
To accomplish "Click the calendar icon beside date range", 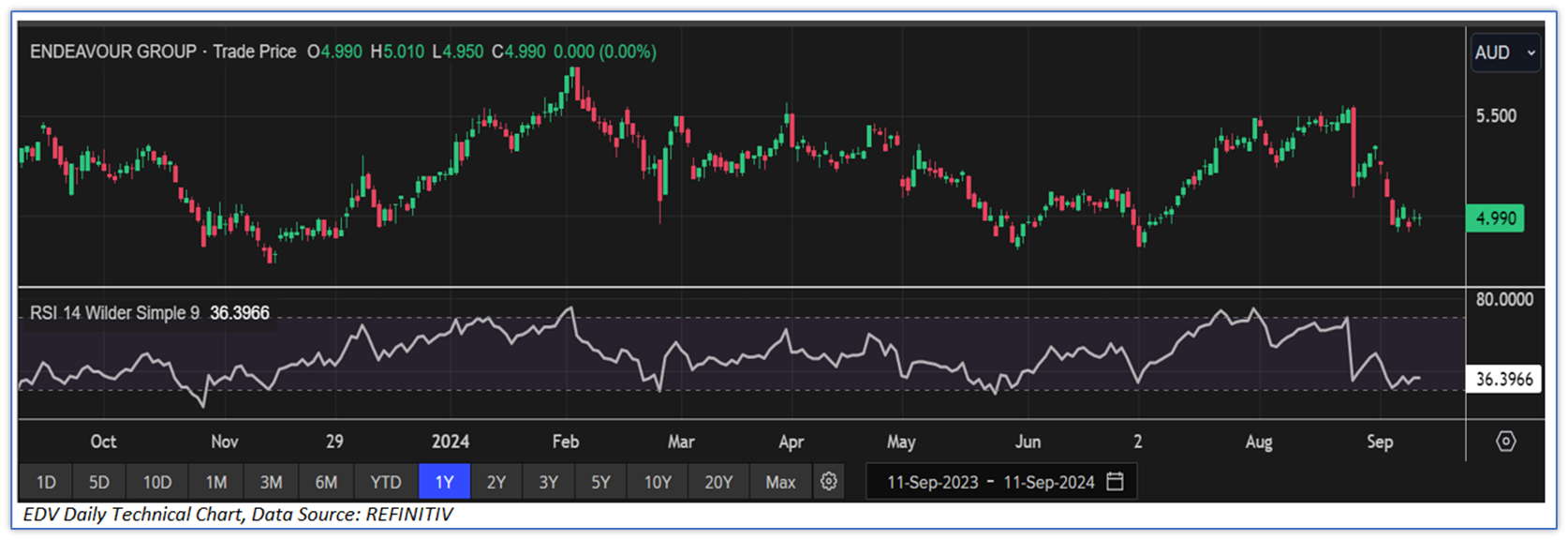I will click(1115, 482).
